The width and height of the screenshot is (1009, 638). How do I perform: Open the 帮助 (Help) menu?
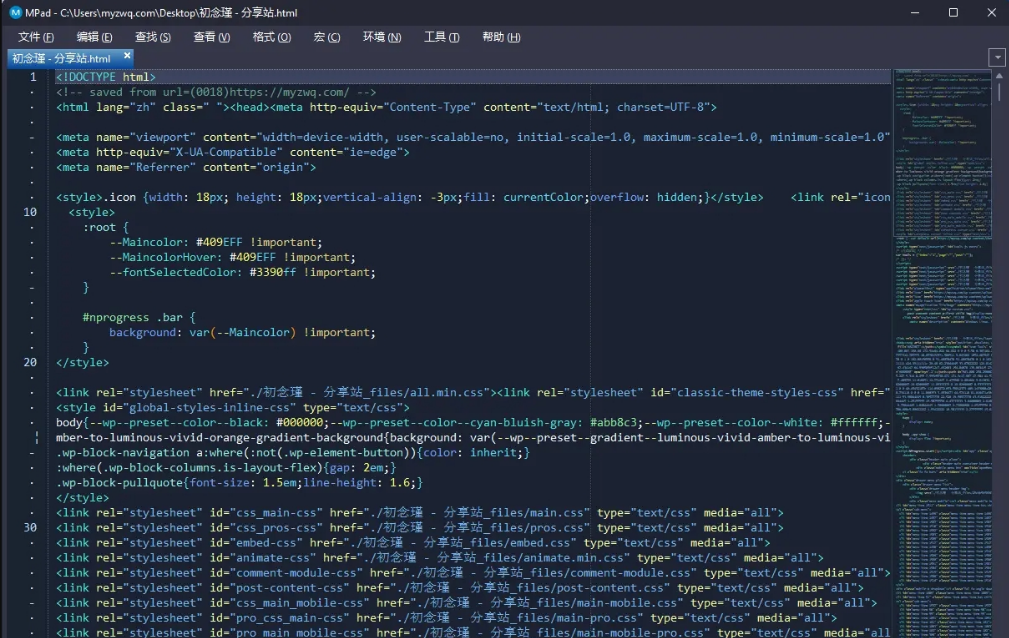(501, 37)
